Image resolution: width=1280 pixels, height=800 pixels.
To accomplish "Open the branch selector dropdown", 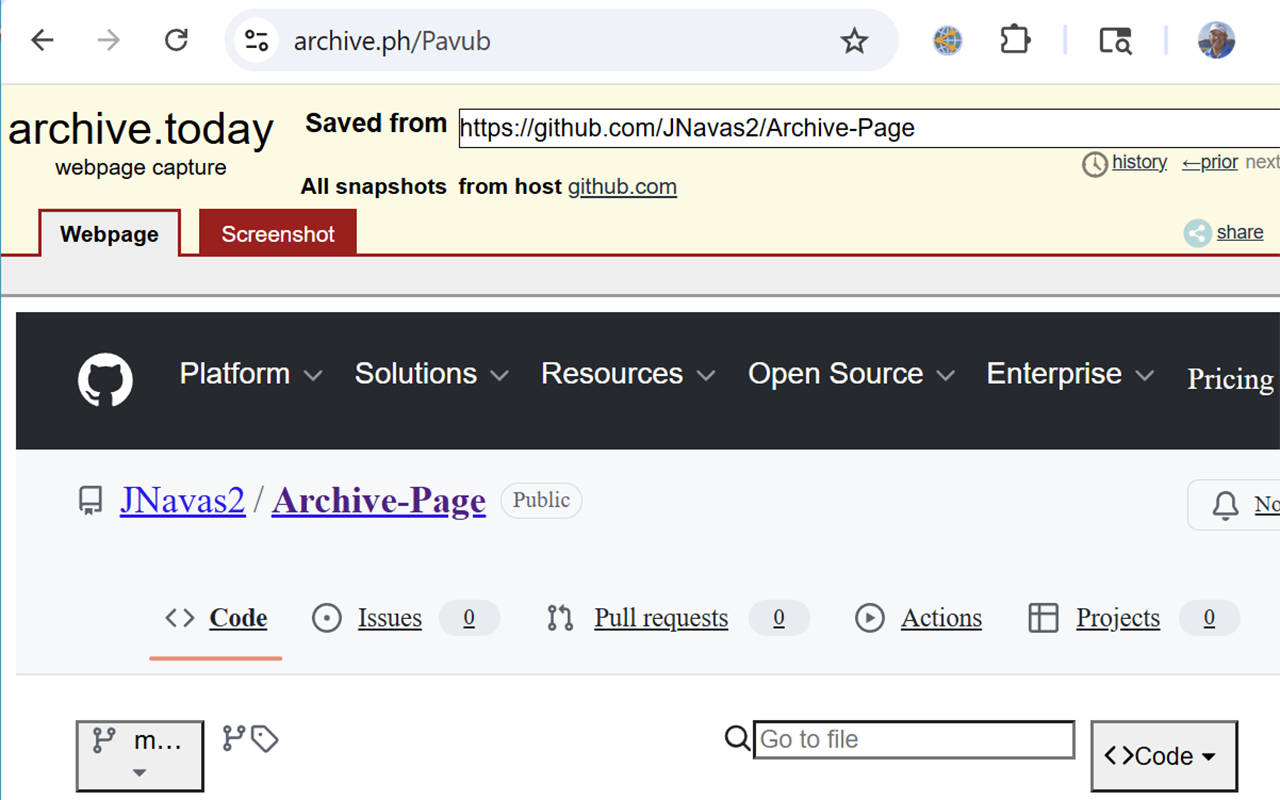I will pyautogui.click(x=140, y=756).
